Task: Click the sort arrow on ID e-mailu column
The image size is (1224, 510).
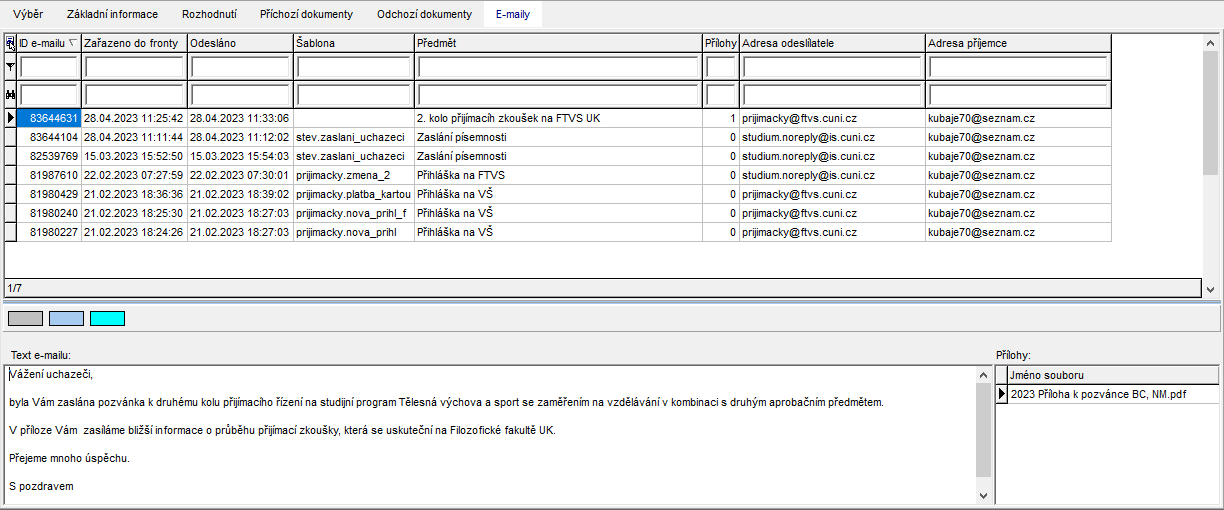Action: [x=72, y=43]
